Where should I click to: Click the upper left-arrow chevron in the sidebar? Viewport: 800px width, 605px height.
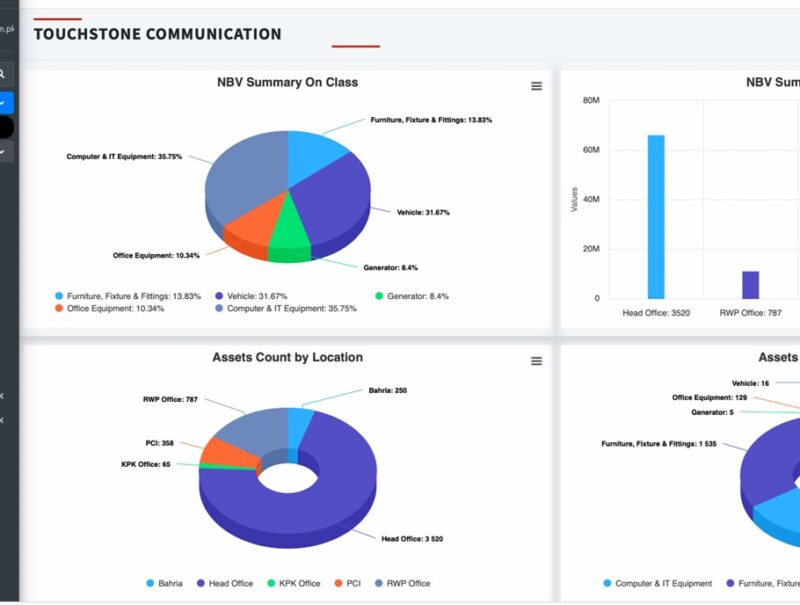[x=3, y=396]
